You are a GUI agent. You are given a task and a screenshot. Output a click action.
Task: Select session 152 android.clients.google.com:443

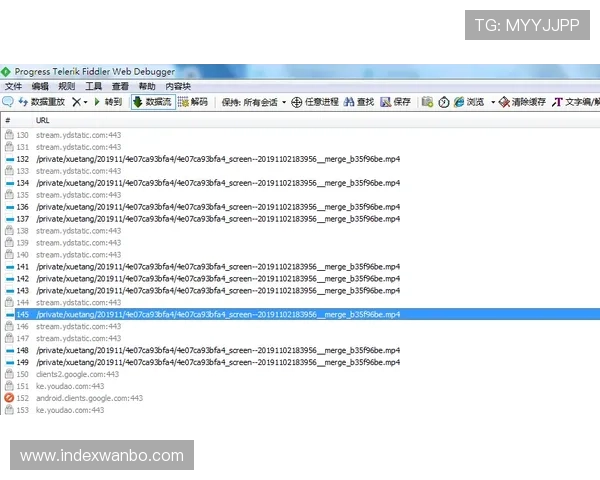click(x=89, y=398)
